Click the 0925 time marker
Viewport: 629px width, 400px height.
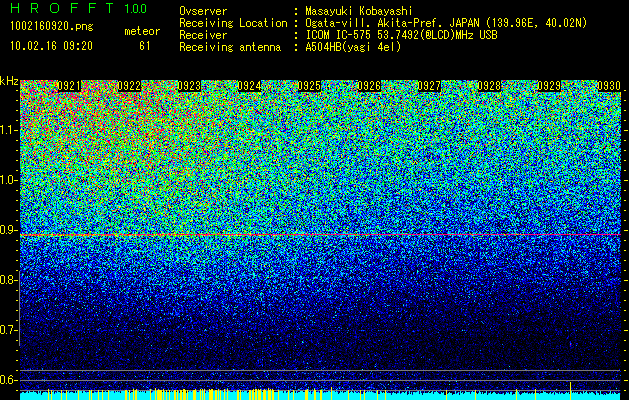coord(309,86)
